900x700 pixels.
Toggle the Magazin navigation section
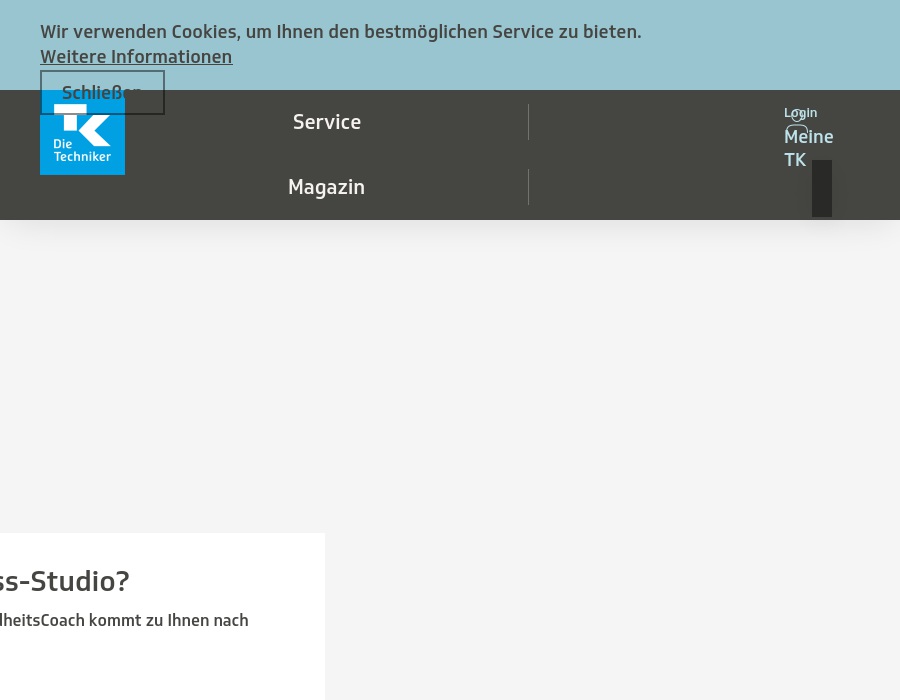pyautogui.click(x=326, y=187)
